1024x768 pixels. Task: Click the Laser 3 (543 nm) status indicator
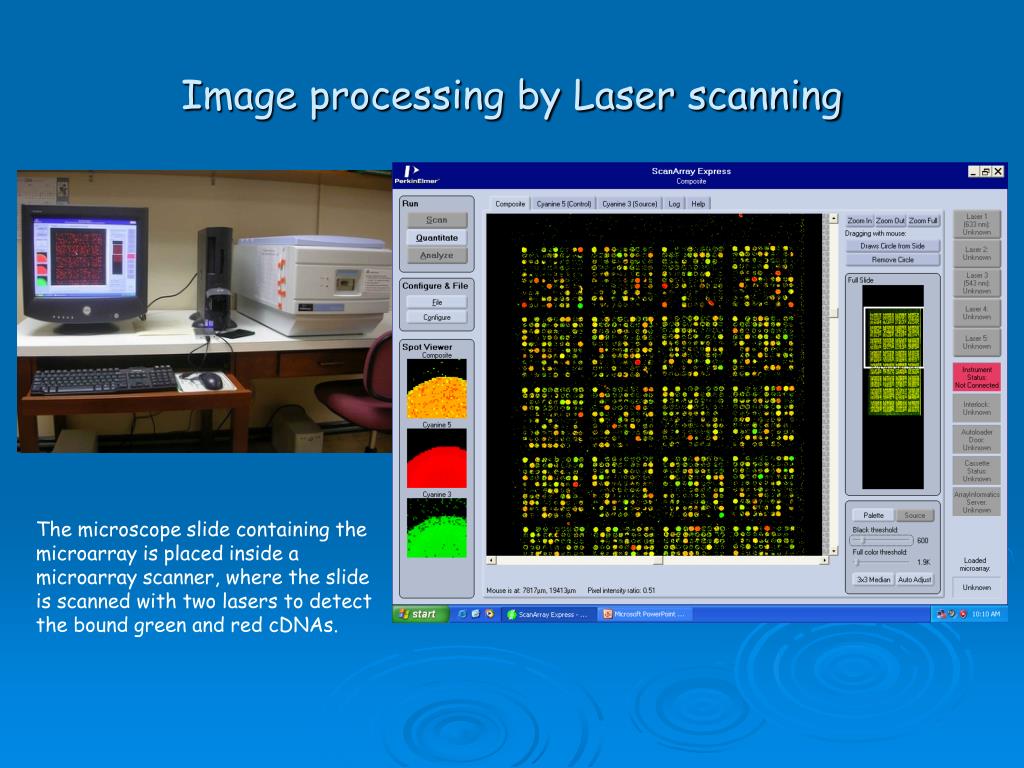(x=976, y=283)
